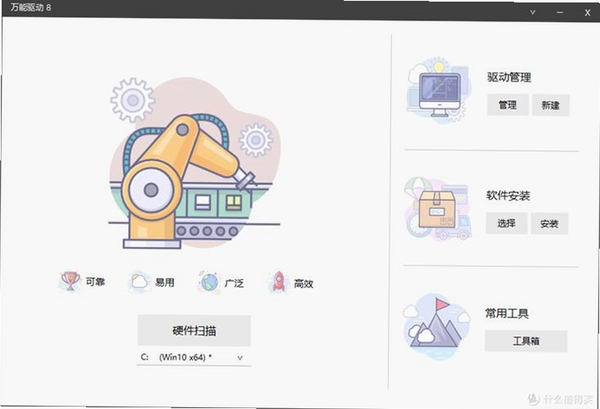Click the 万能驱动 8 window title
Viewport: 600px width, 409px height.
coord(31,7)
